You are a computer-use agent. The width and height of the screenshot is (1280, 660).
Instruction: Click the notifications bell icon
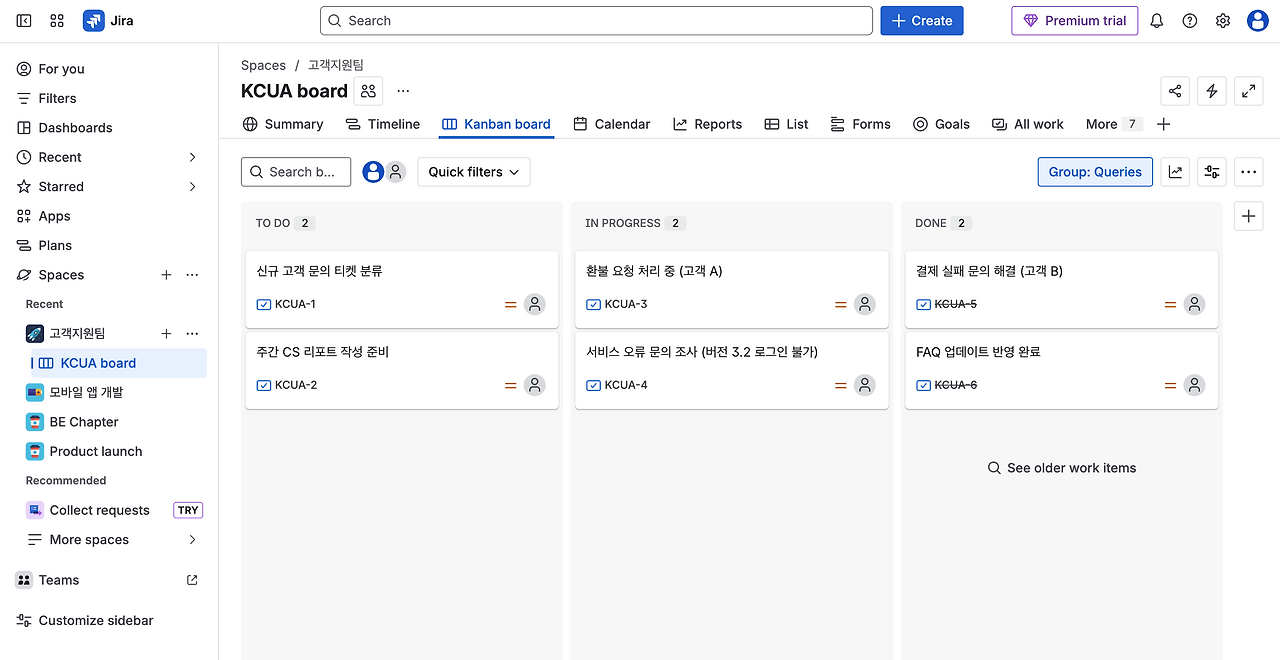tap(1157, 21)
